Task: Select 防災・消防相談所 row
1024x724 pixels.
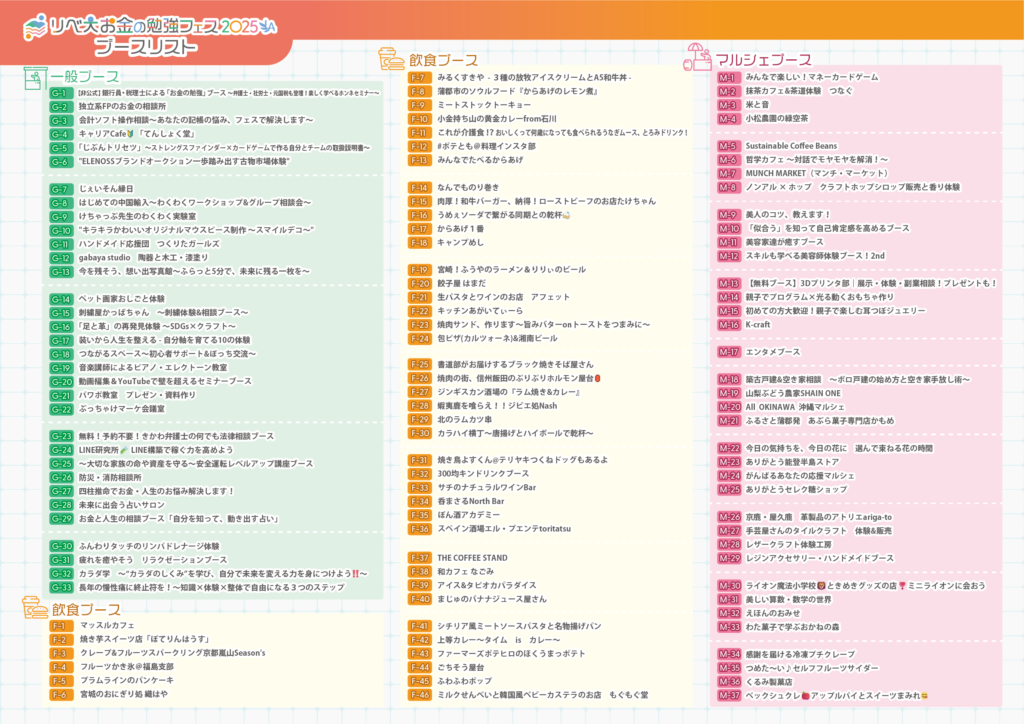Action: coord(96,477)
